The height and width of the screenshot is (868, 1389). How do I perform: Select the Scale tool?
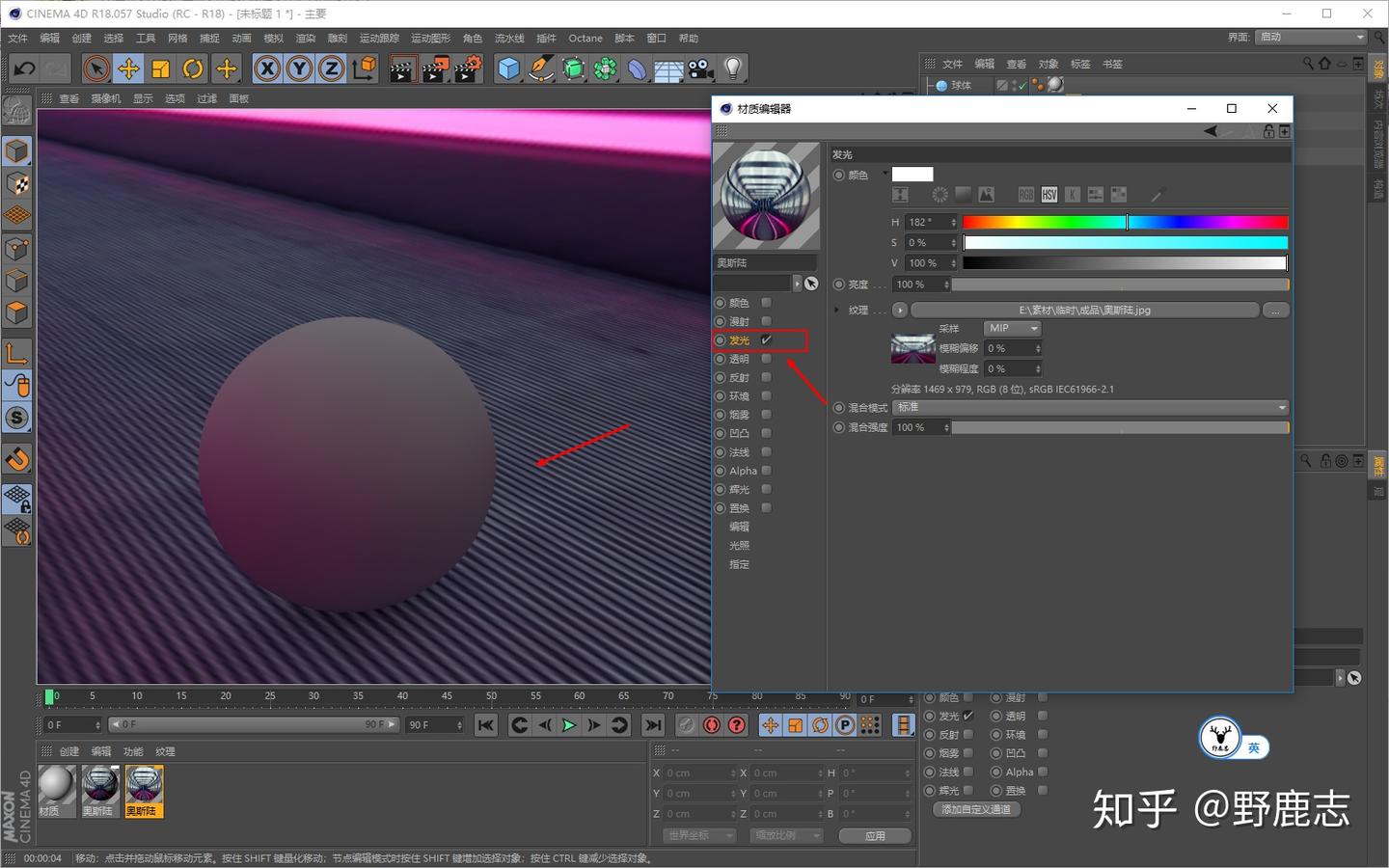(x=160, y=68)
